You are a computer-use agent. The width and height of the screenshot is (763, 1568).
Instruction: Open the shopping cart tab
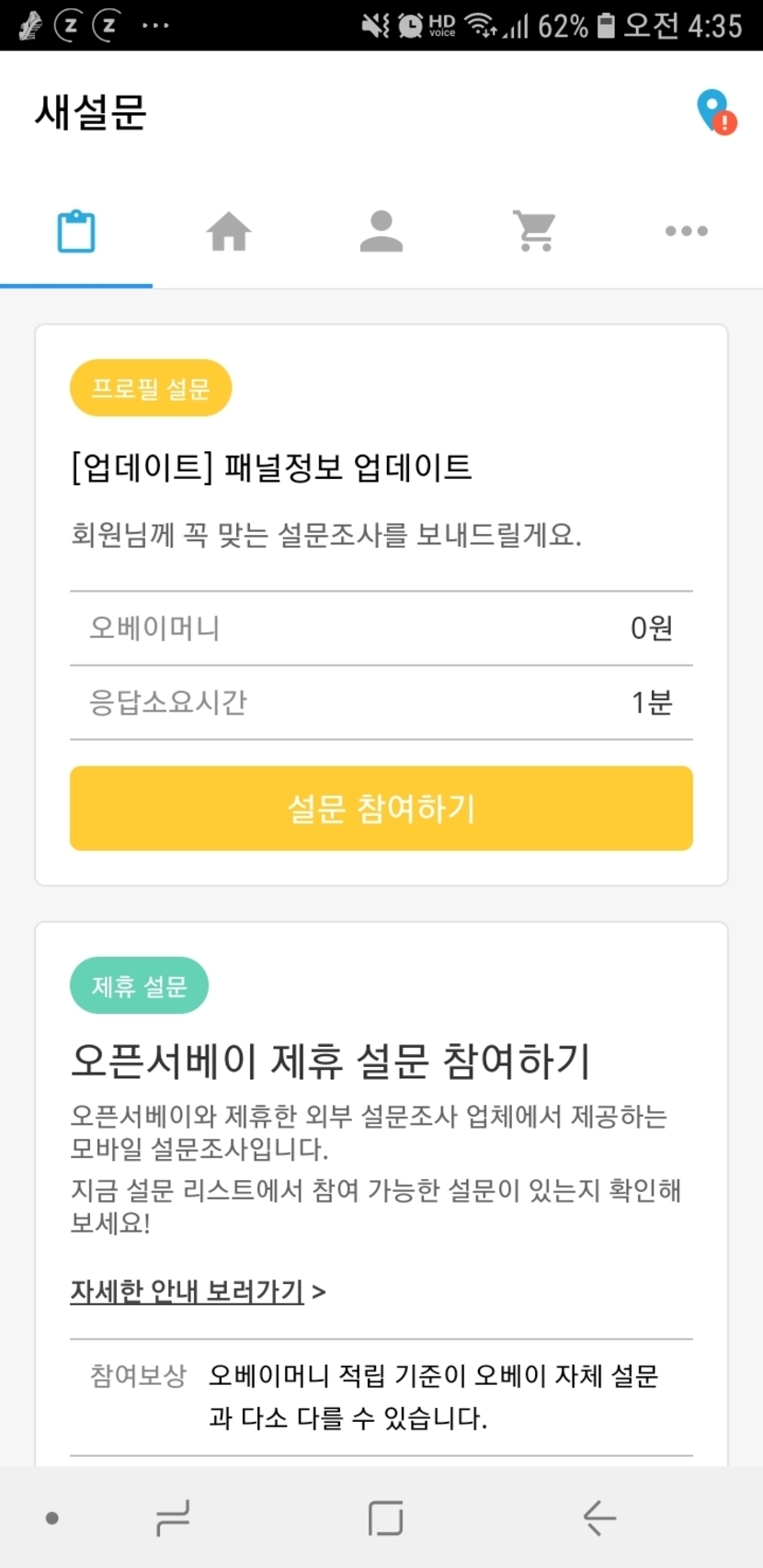[534, 231]
